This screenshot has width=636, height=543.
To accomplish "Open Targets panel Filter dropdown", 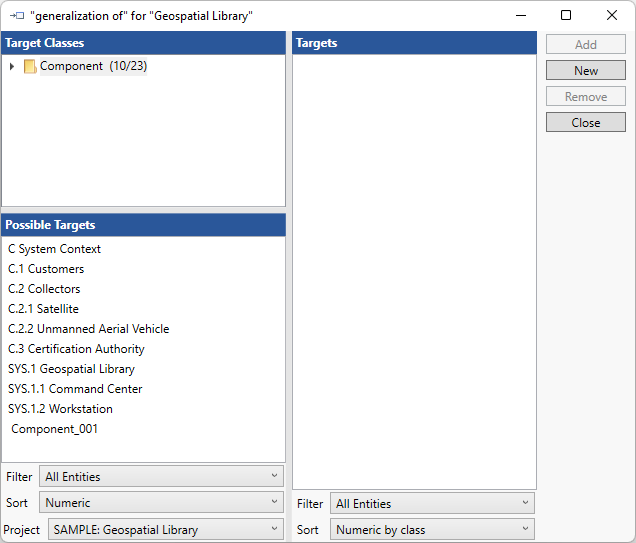I will (x=432, y=504).
